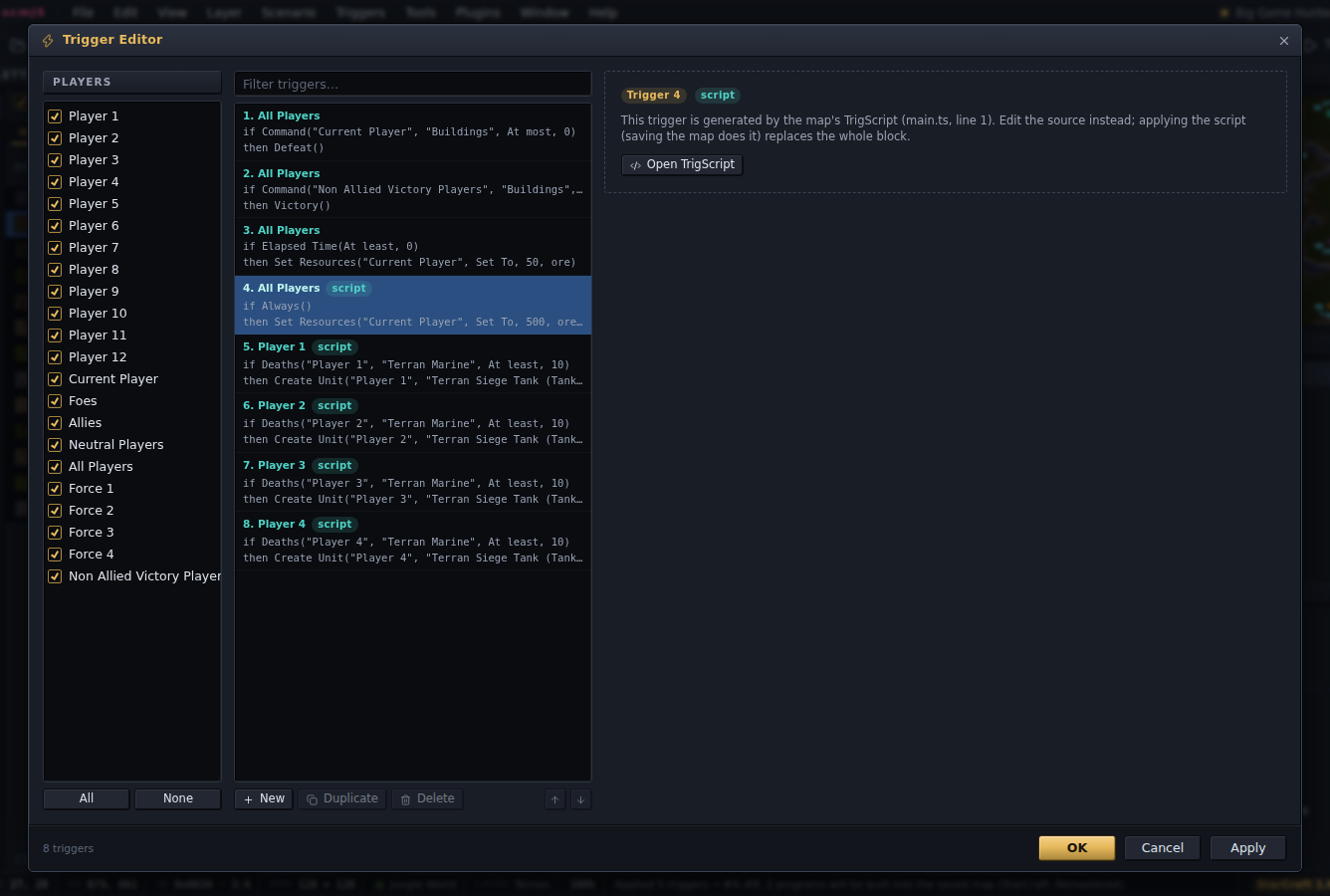This screenshot has width=1330, height=896.
Task: Toggle the Player 11 checkbox
Action: (55, 336)
